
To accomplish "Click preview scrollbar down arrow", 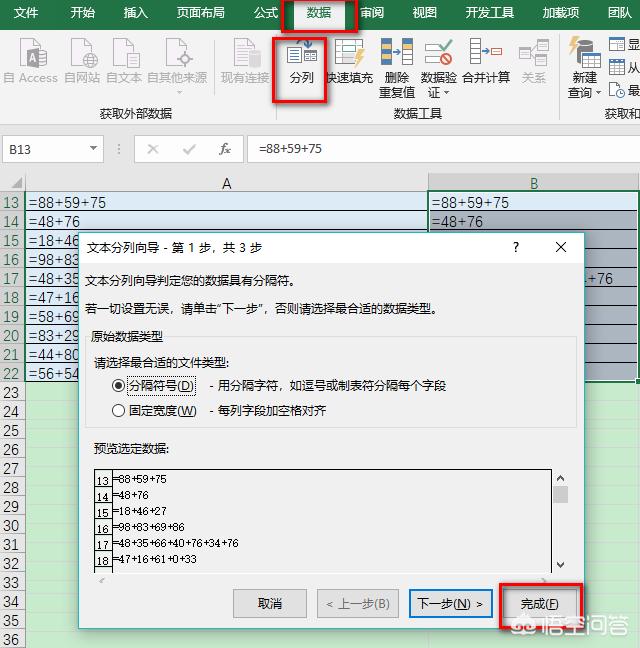I will pos(560,565).
